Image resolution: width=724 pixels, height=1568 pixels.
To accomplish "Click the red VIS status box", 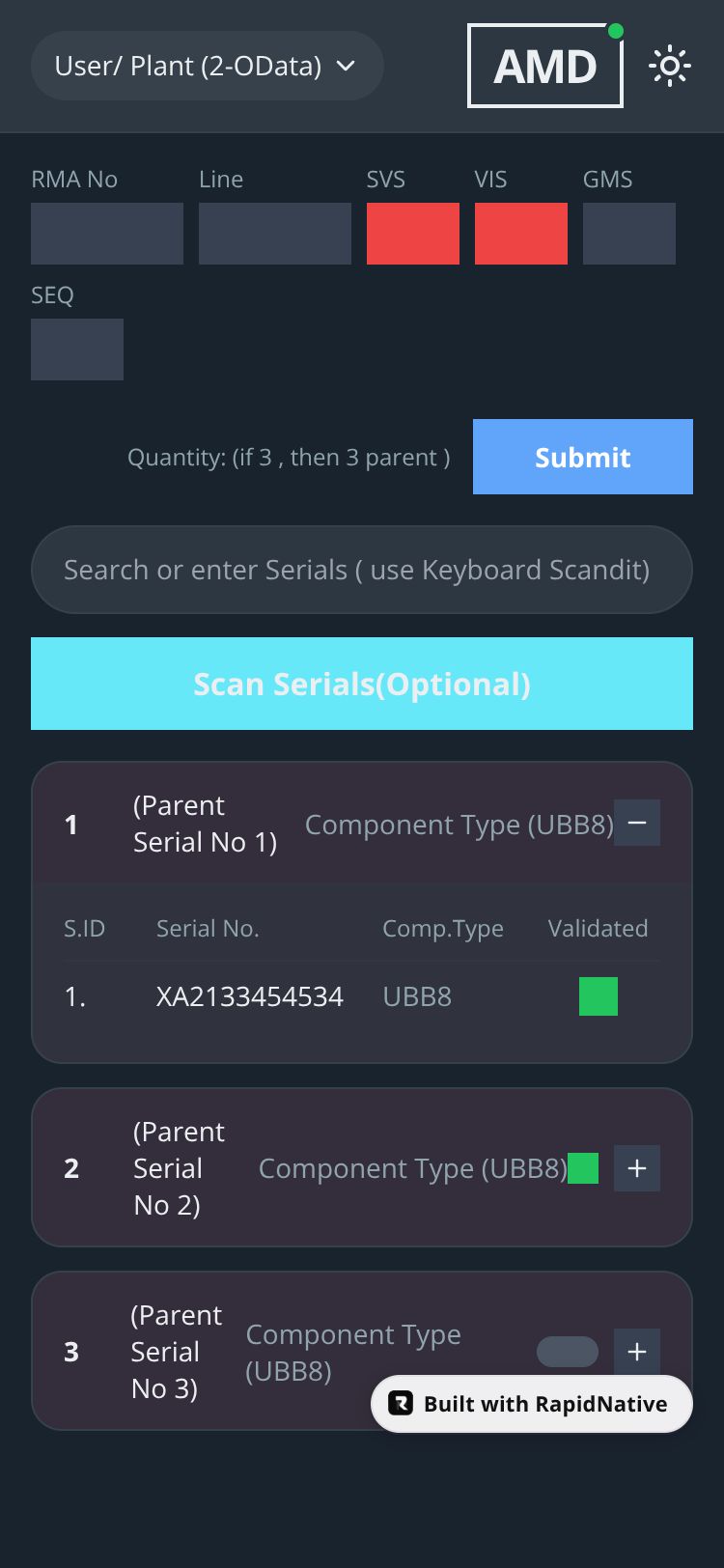I will [x=521, y=234].
